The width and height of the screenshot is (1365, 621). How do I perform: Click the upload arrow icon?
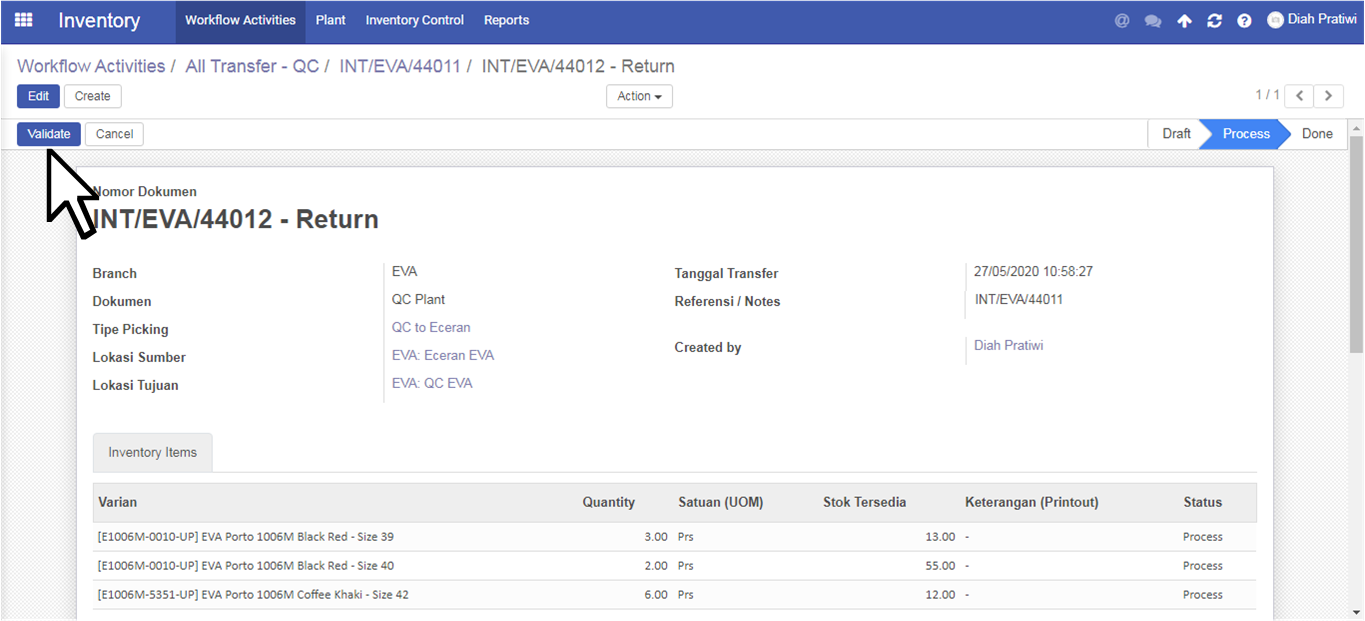click(x=1184, y=20)
